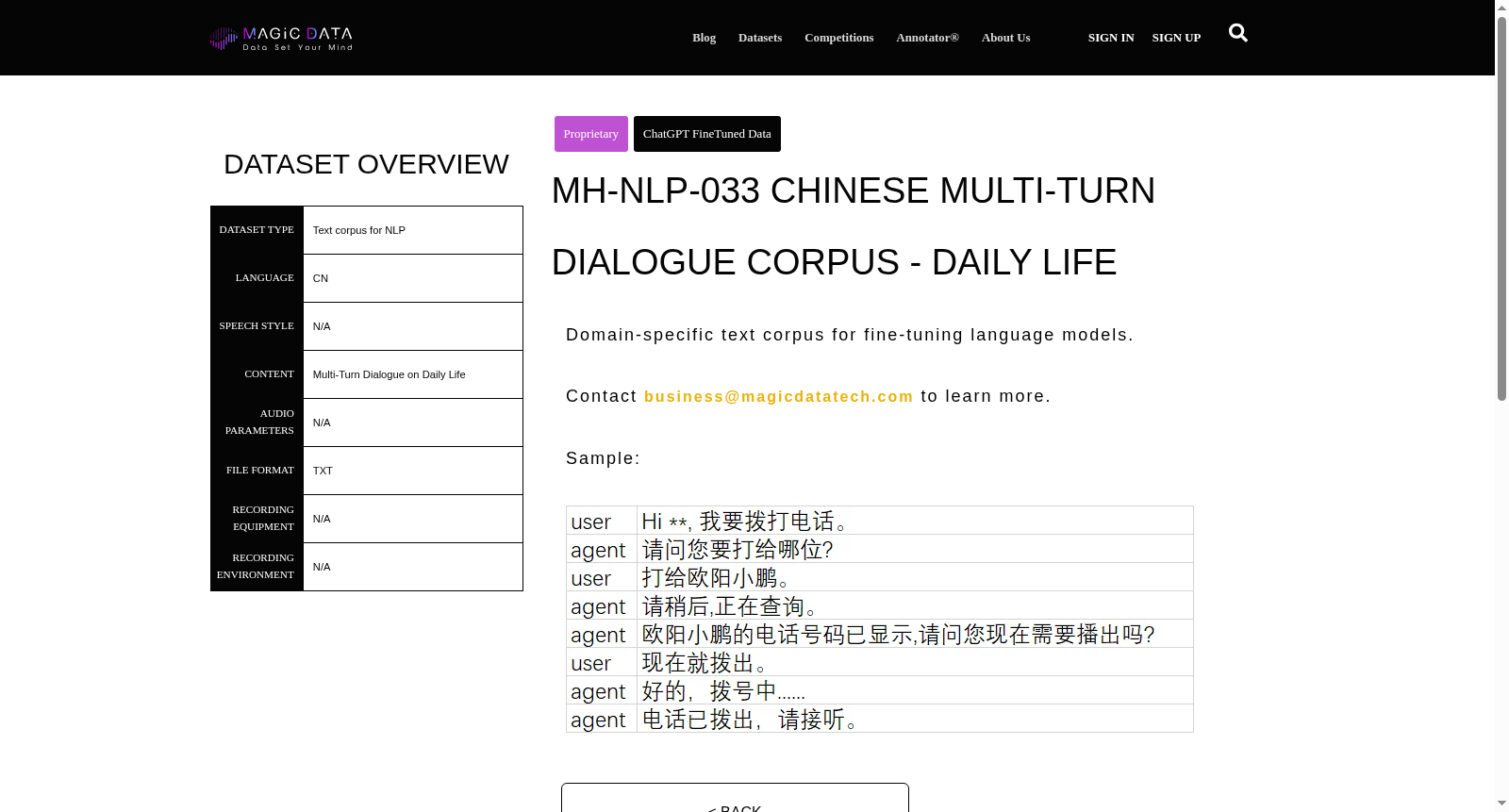Click the Magic Data logo
Image resolution: width=1509 pixels, height=812 pixels.
[281, 38]
